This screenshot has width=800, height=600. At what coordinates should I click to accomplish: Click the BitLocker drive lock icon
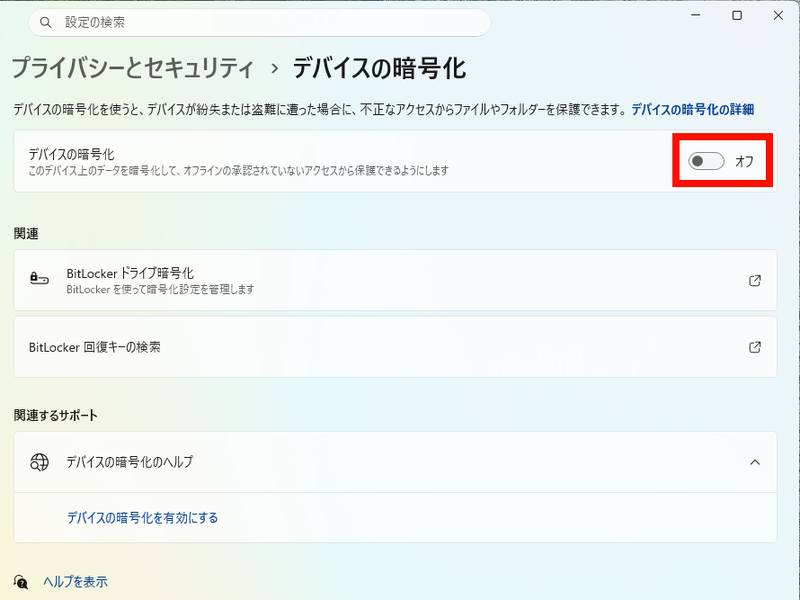click(39, 279)
